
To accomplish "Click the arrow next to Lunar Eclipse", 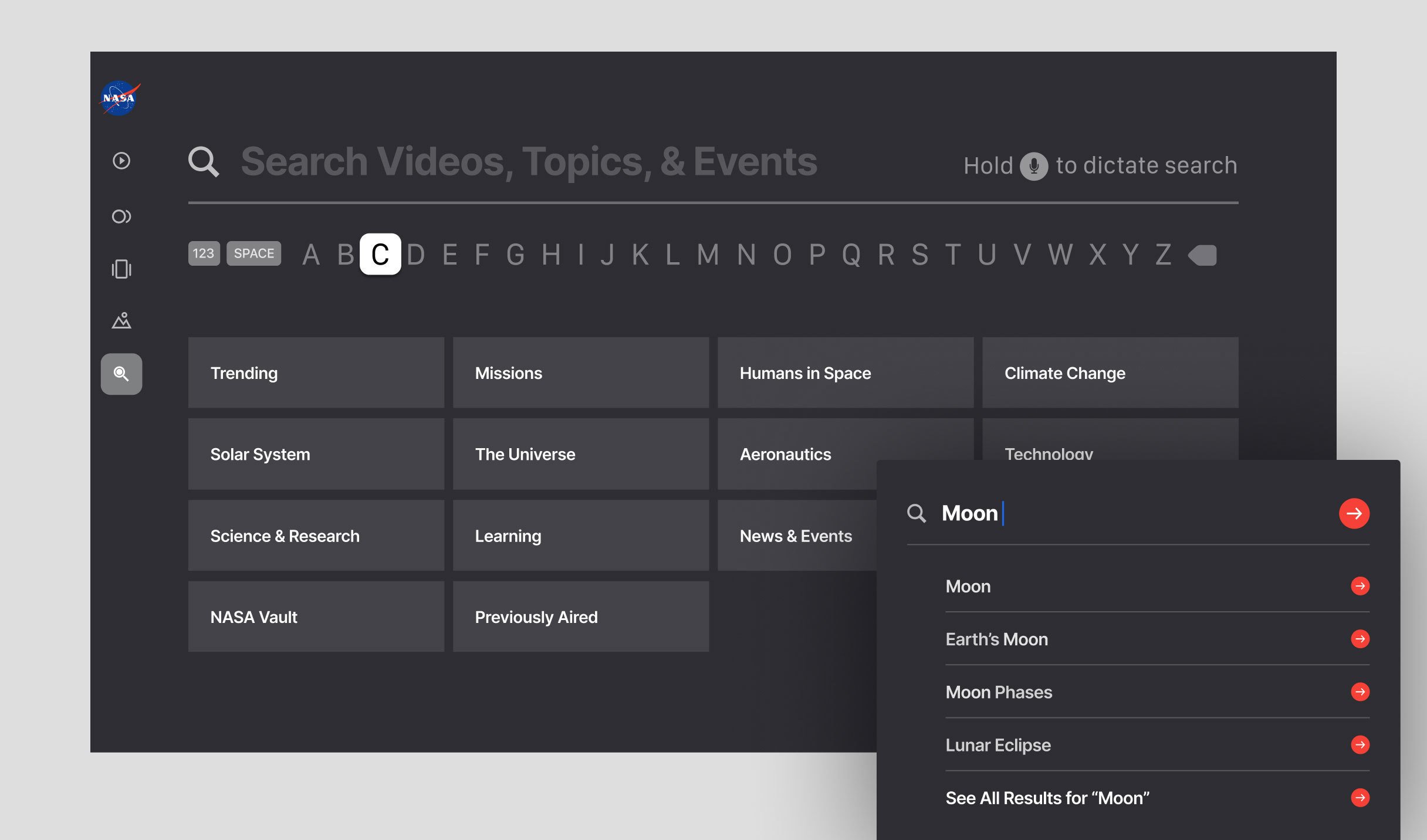I will point(1360,744).
